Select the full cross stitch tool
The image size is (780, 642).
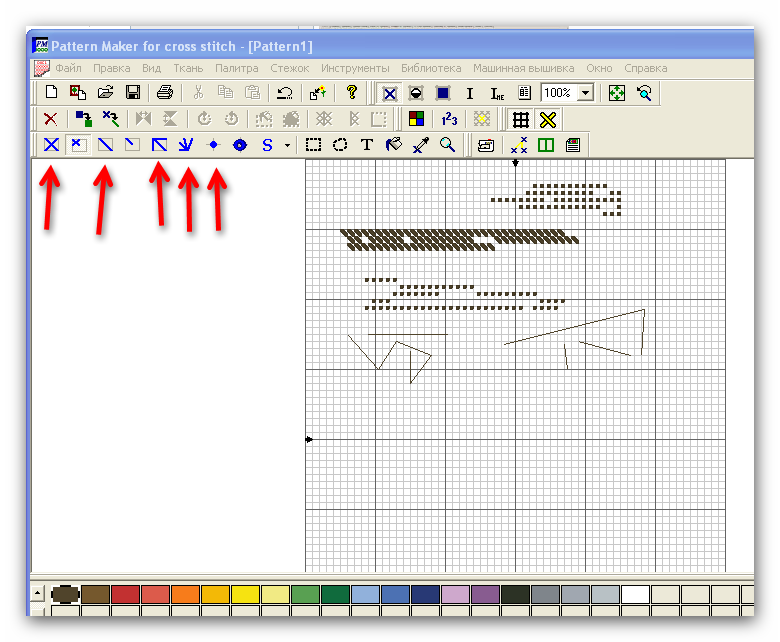(52, 145)
